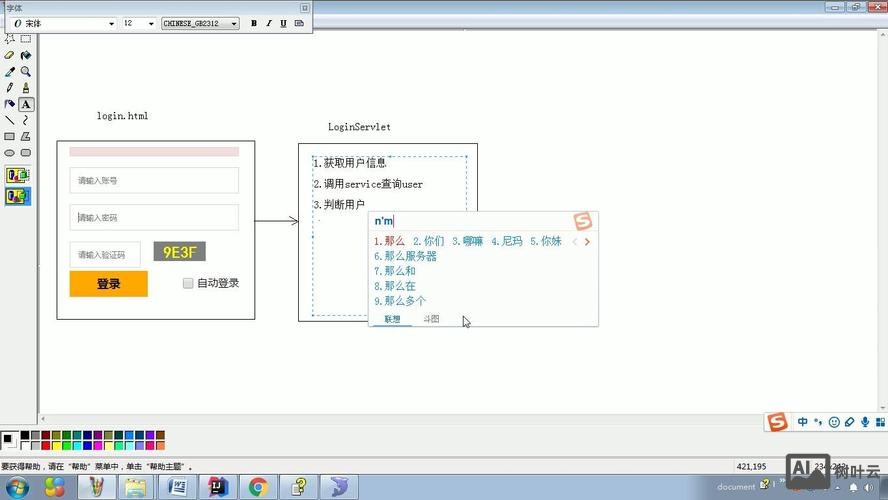The width and height of the screenshot is (888, 500).
Task: Open the font name dropdown
Action: click(x=110, y=23)
